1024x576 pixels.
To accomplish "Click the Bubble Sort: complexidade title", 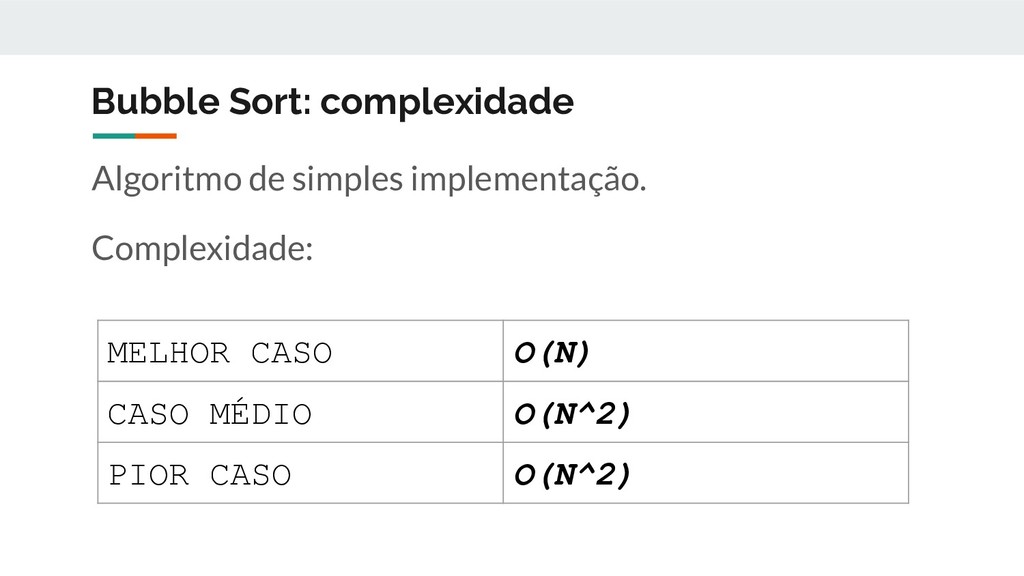I will (332, 102).
